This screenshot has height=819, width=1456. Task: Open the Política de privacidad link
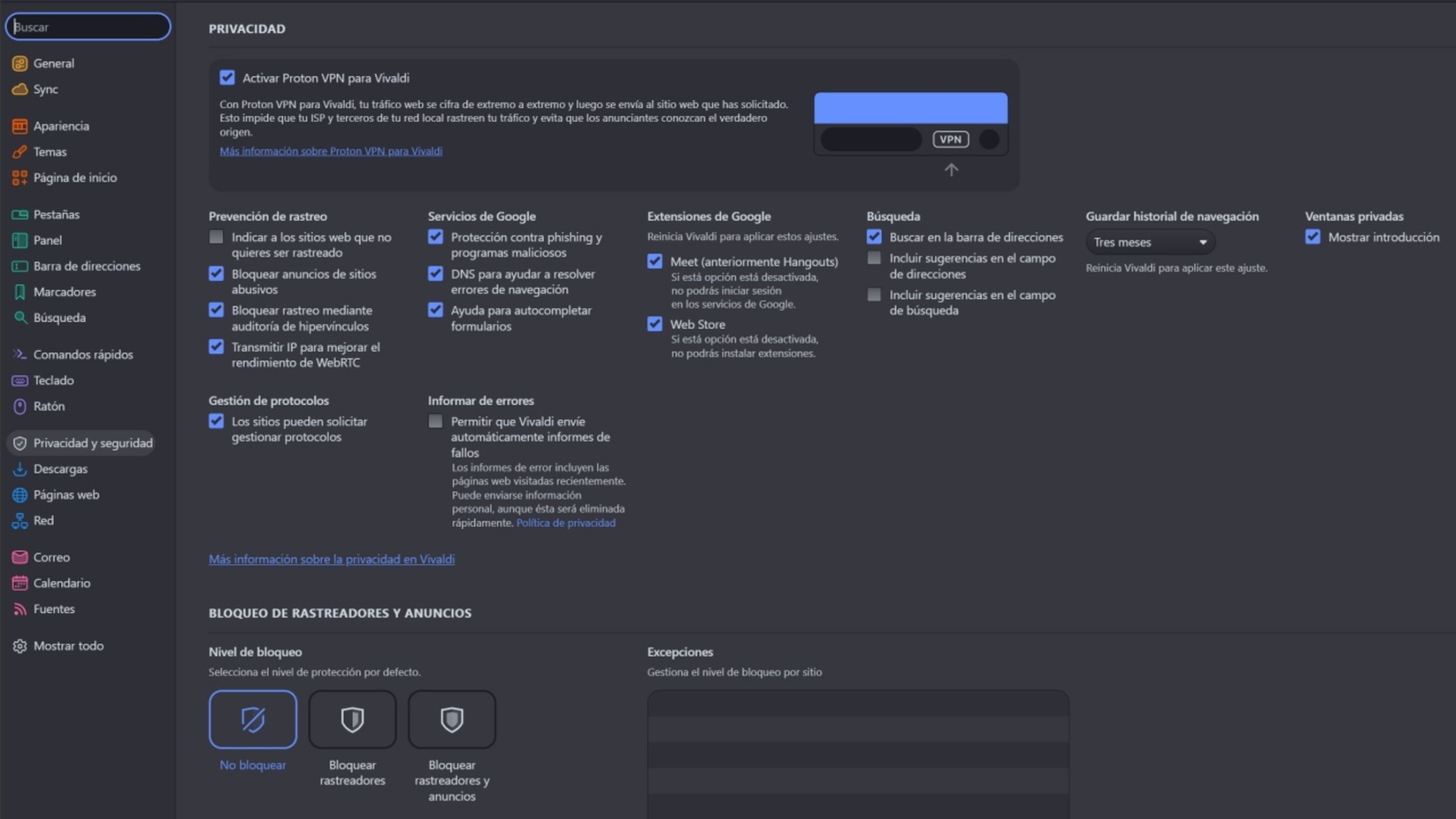coord(566,523)
